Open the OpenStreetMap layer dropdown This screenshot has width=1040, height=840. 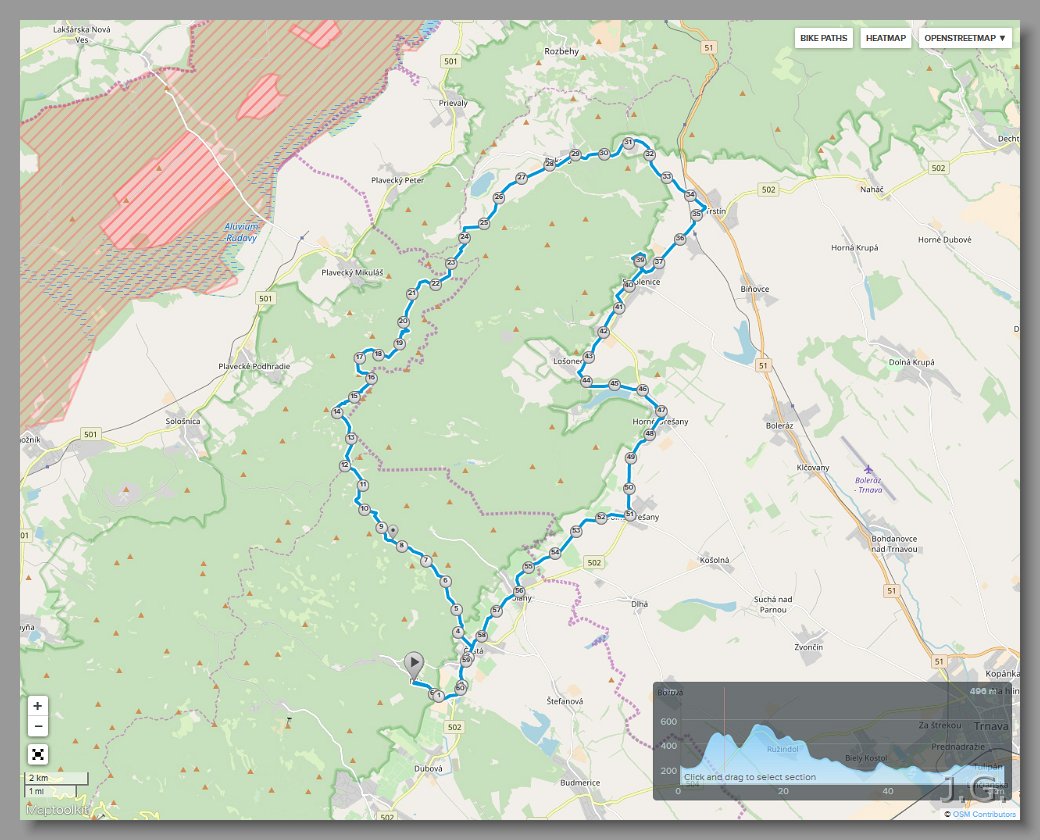[x=964, y=38]
